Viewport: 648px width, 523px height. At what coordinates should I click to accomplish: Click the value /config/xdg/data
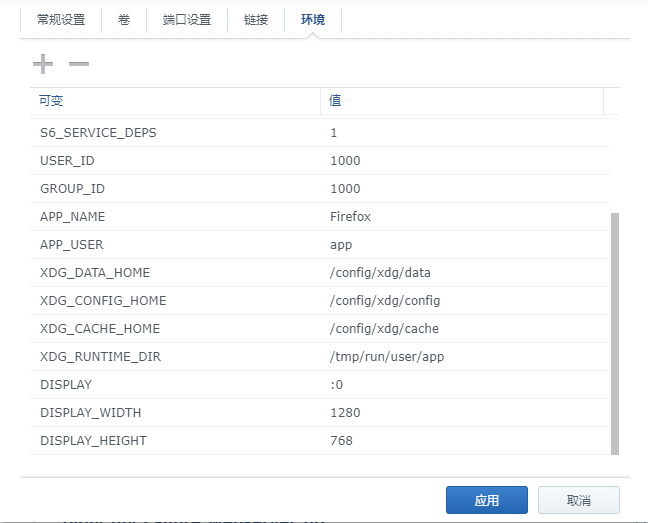pos(380,273)
